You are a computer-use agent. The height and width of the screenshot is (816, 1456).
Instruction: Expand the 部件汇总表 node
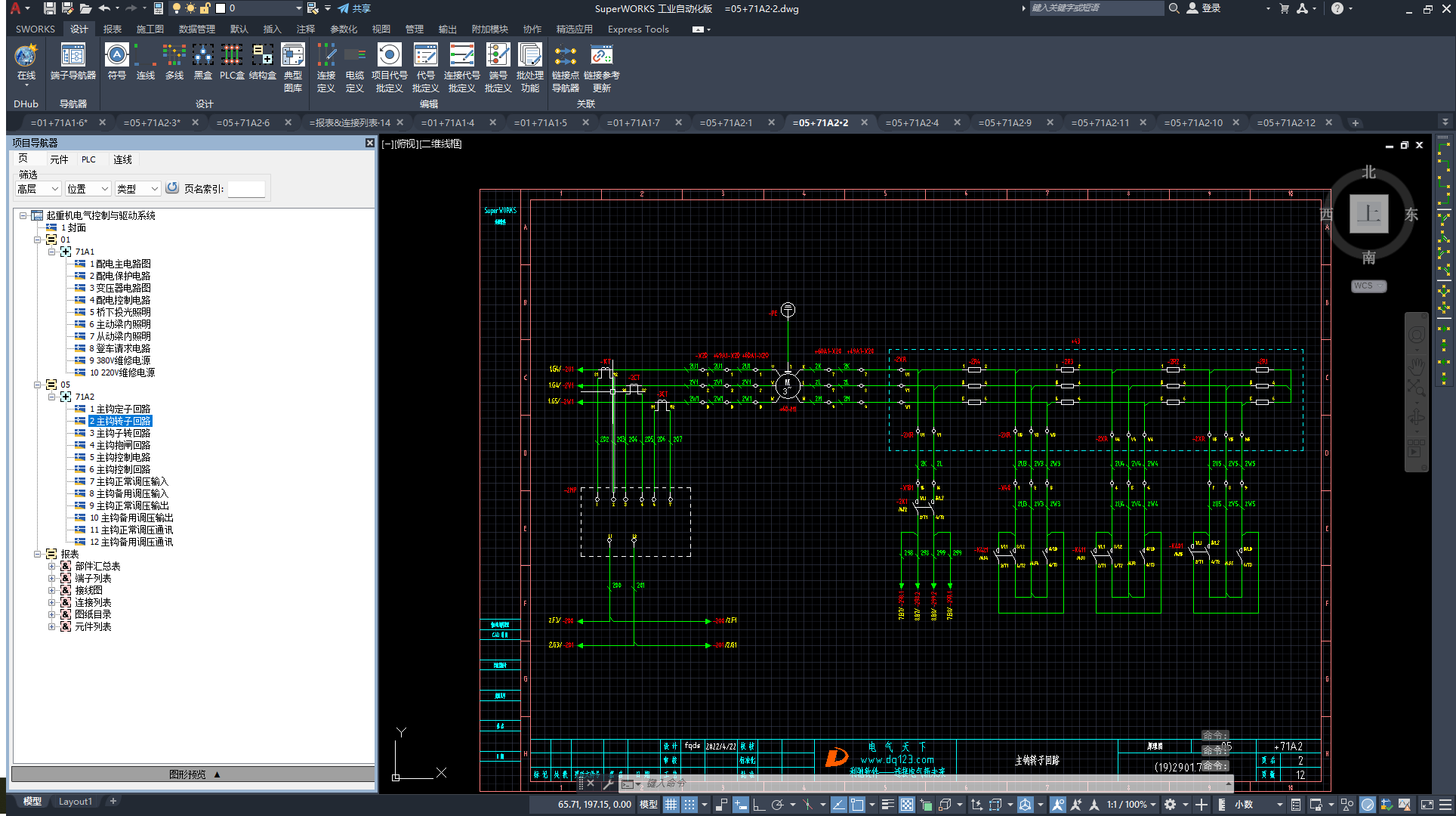[52, 566]
